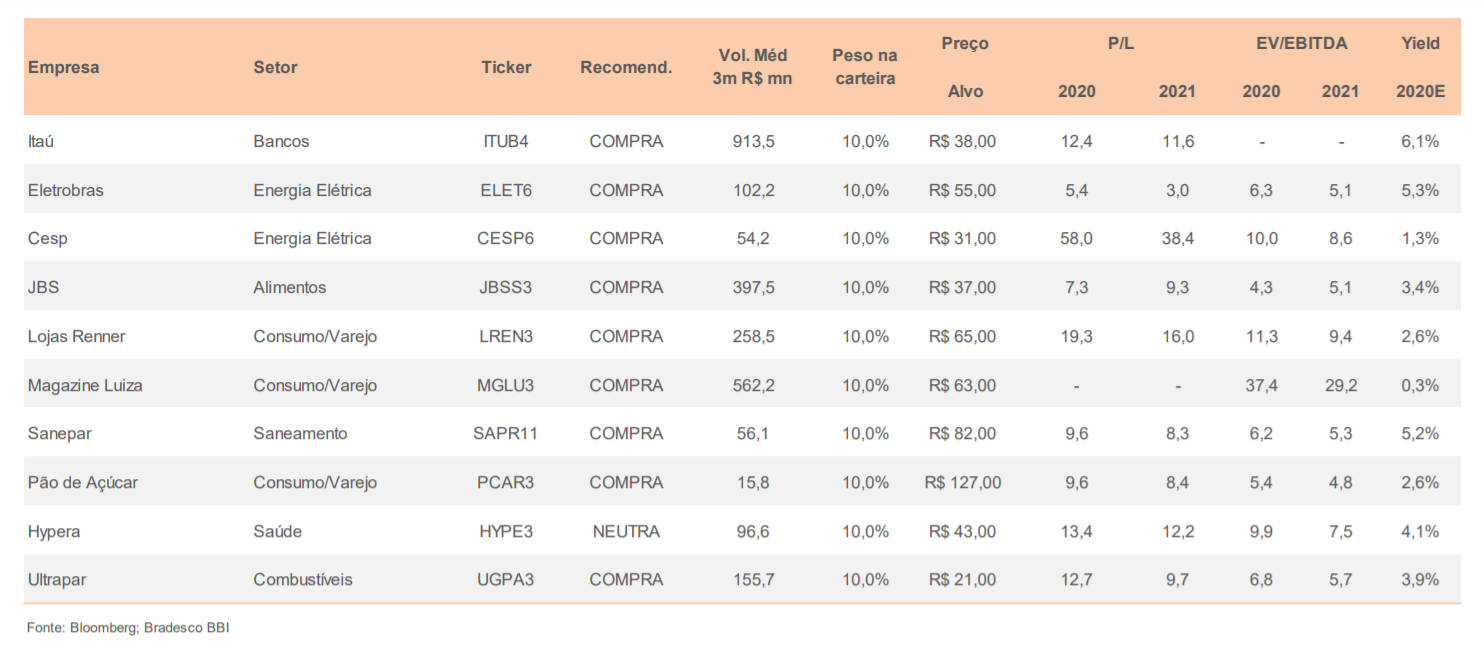Select the JBS row name
The width and height of the screenshot is (1481, 661).
click(44, 287)
